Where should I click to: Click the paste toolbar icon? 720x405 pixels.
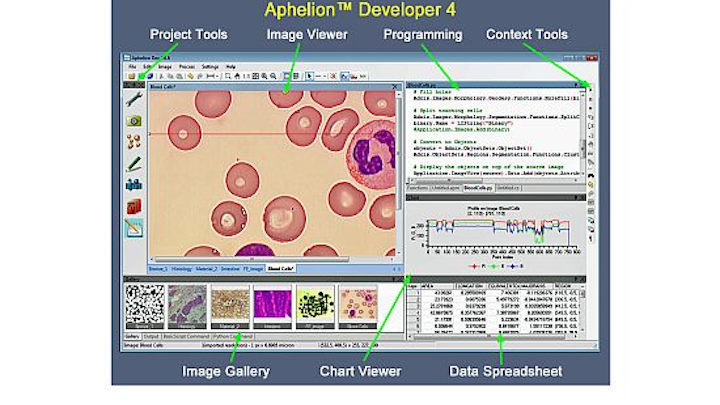179,76
